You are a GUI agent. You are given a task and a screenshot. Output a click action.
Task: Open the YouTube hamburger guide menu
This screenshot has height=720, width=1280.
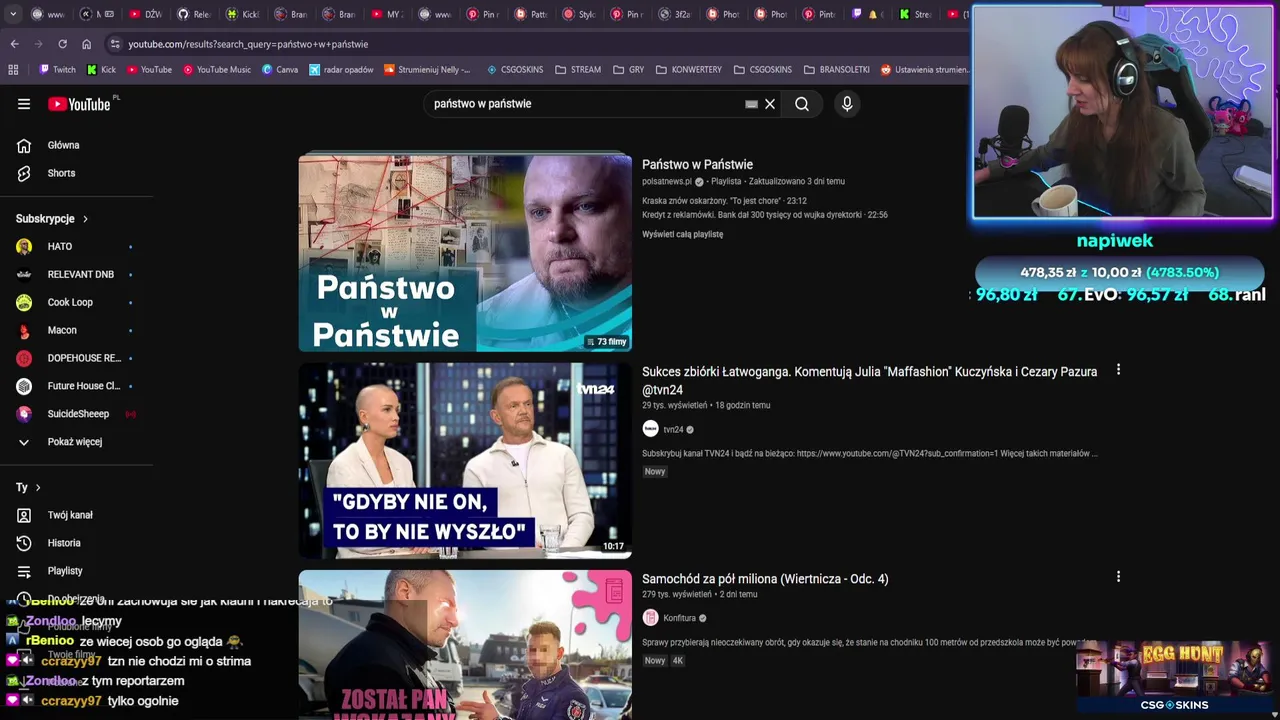(x=24, y=104)
